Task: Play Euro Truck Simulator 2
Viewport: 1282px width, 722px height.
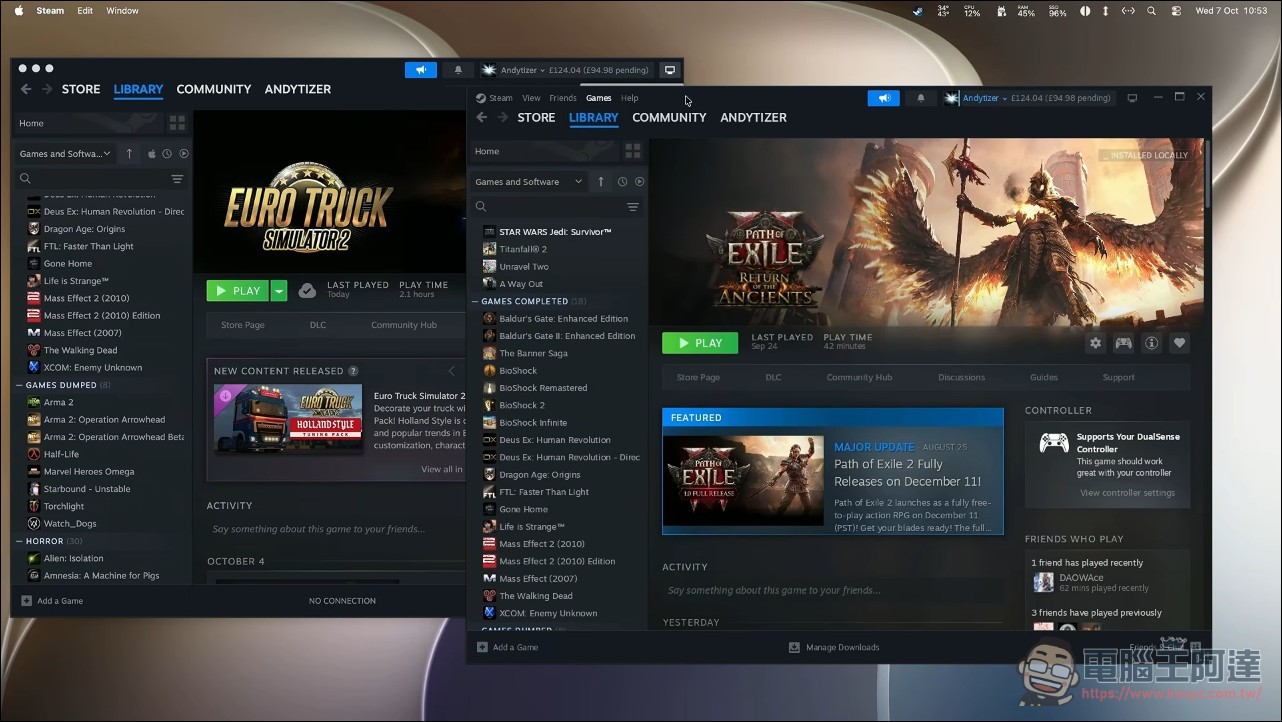Action: tap(238, 290)
